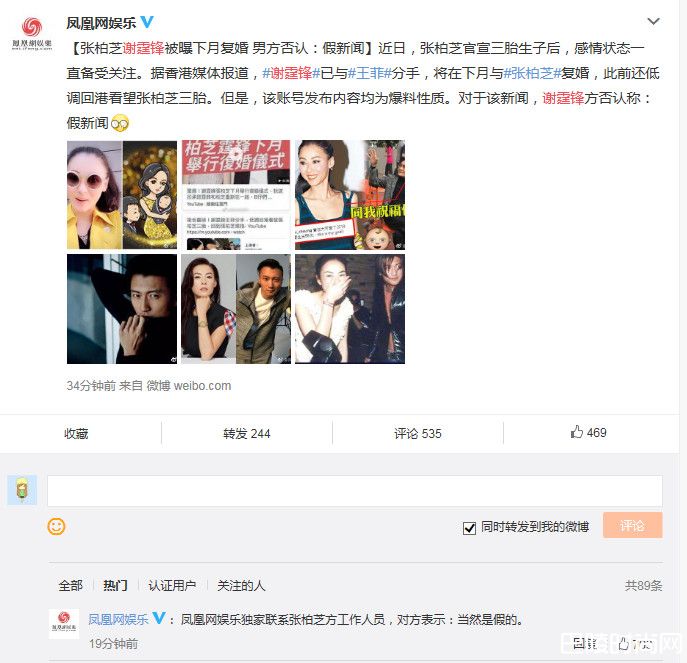Toggle 同时转发到我的微博 checkbox
Image resolution: width=687 pixels, height=663 pixels.
[x=469, y=528]
